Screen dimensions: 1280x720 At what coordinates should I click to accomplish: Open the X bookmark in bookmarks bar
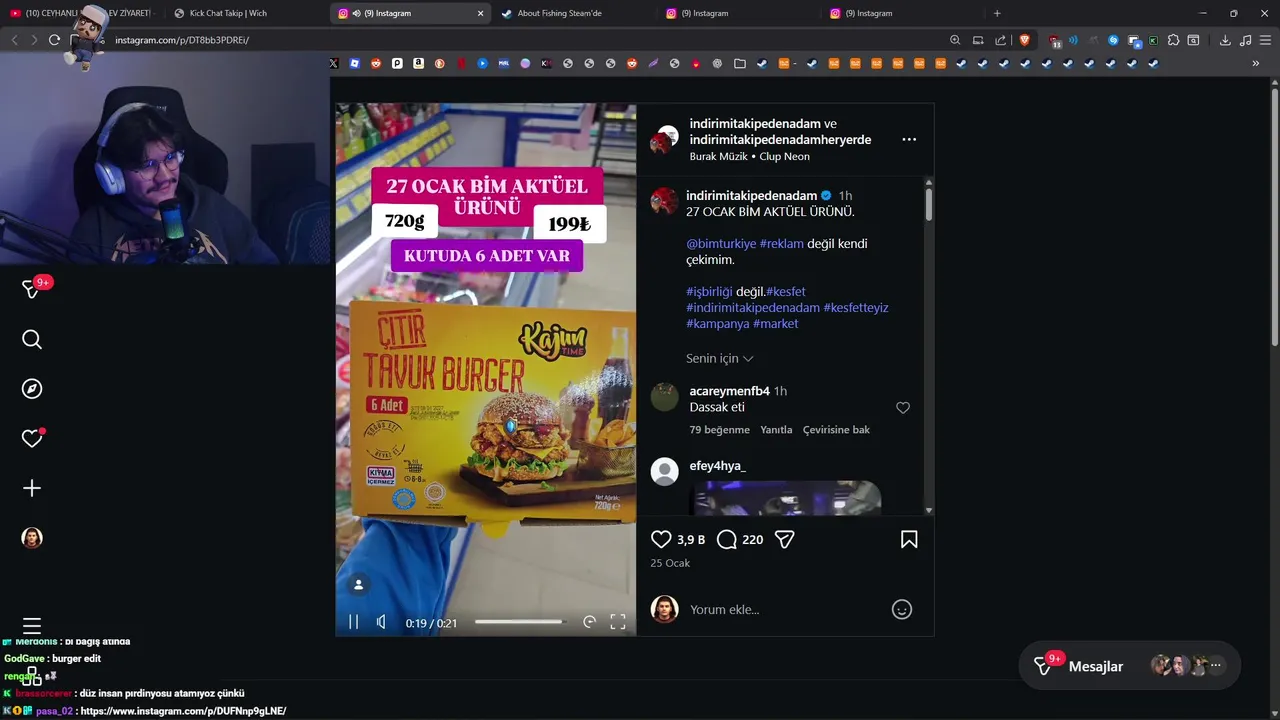[x=334, y=63]
